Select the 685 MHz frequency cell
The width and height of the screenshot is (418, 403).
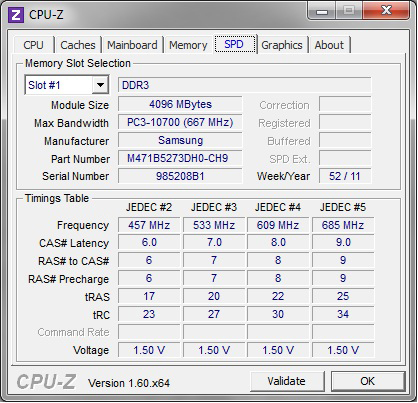tap(343, 225)
